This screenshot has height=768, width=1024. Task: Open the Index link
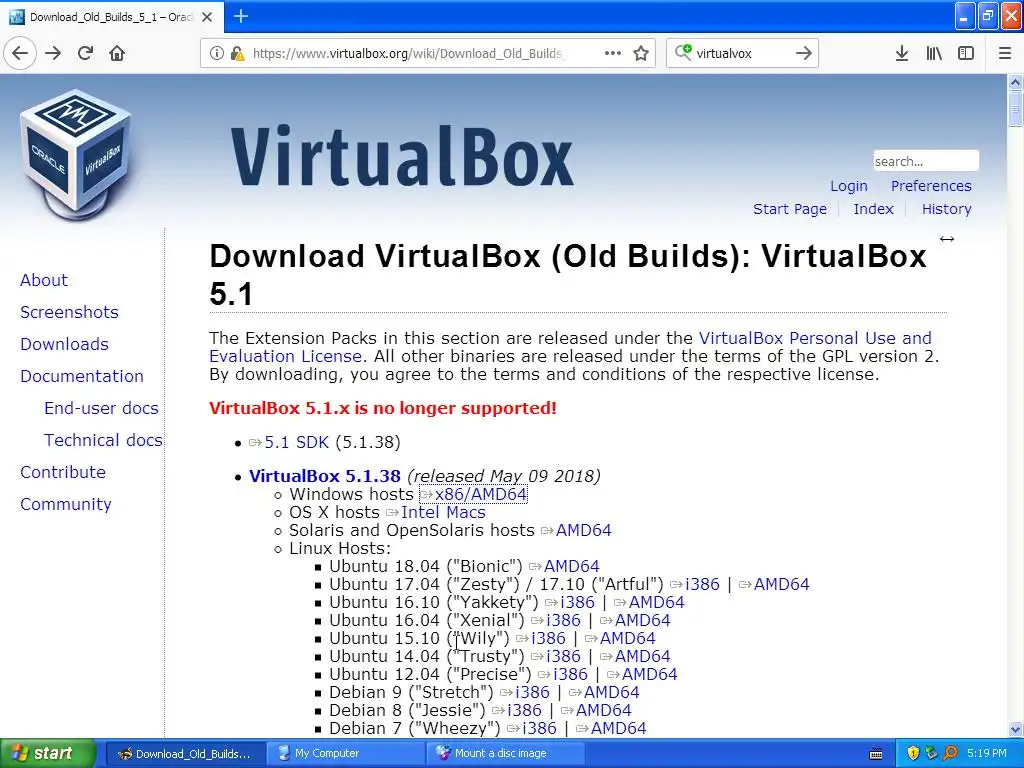point(873,209)
